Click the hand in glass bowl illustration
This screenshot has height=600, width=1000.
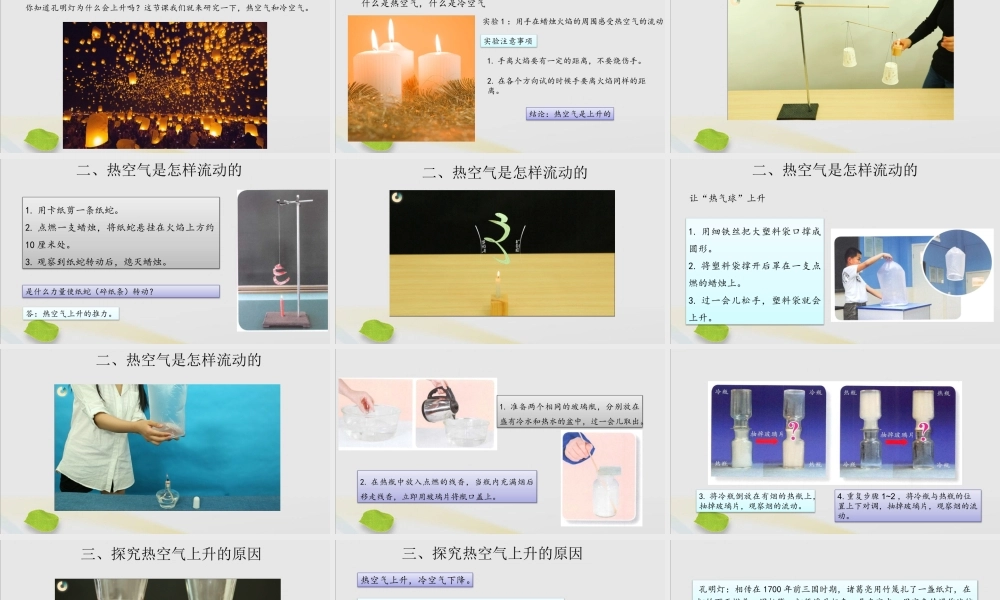[375, 414]
